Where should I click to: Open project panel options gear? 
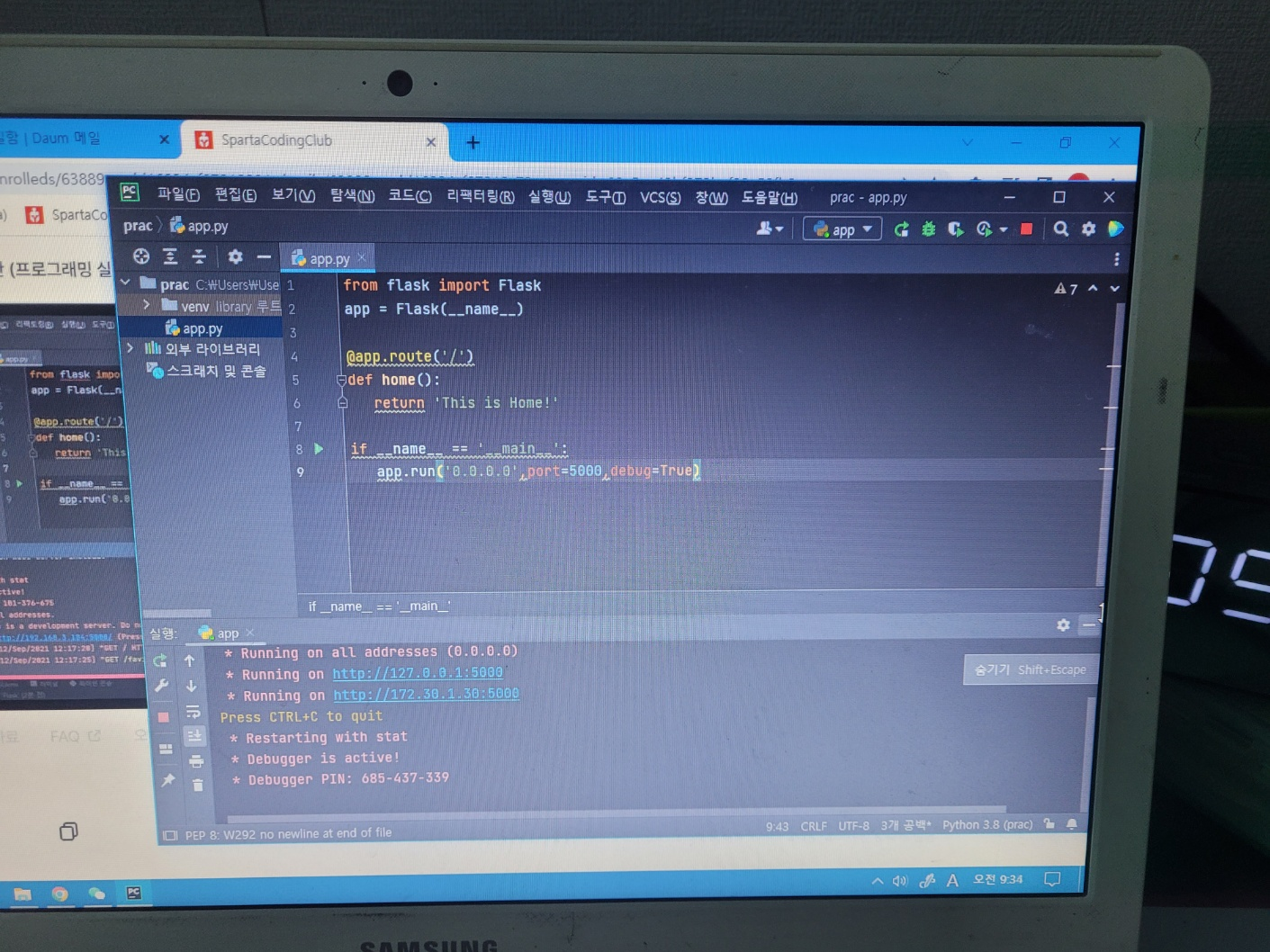click(235, 256)
